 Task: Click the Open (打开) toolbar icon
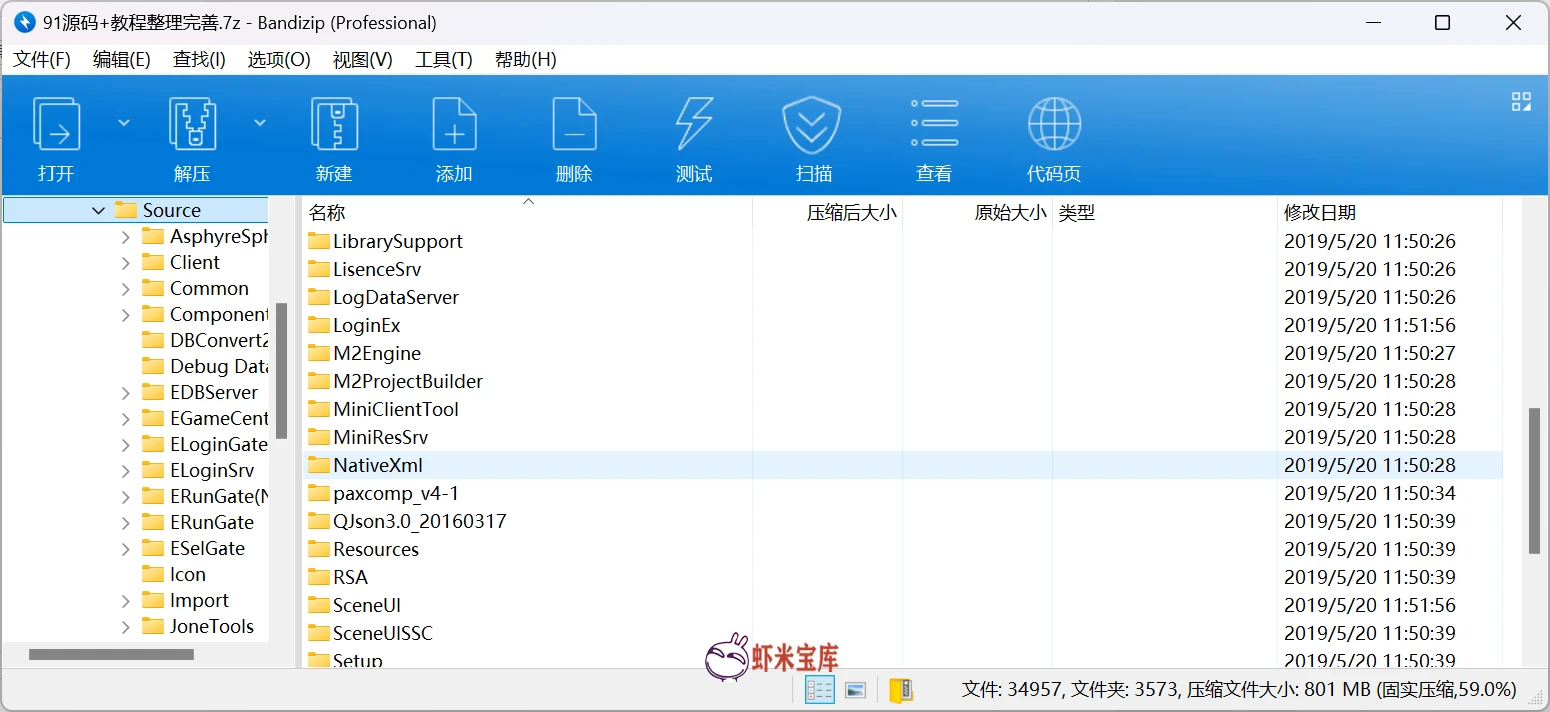57,124
